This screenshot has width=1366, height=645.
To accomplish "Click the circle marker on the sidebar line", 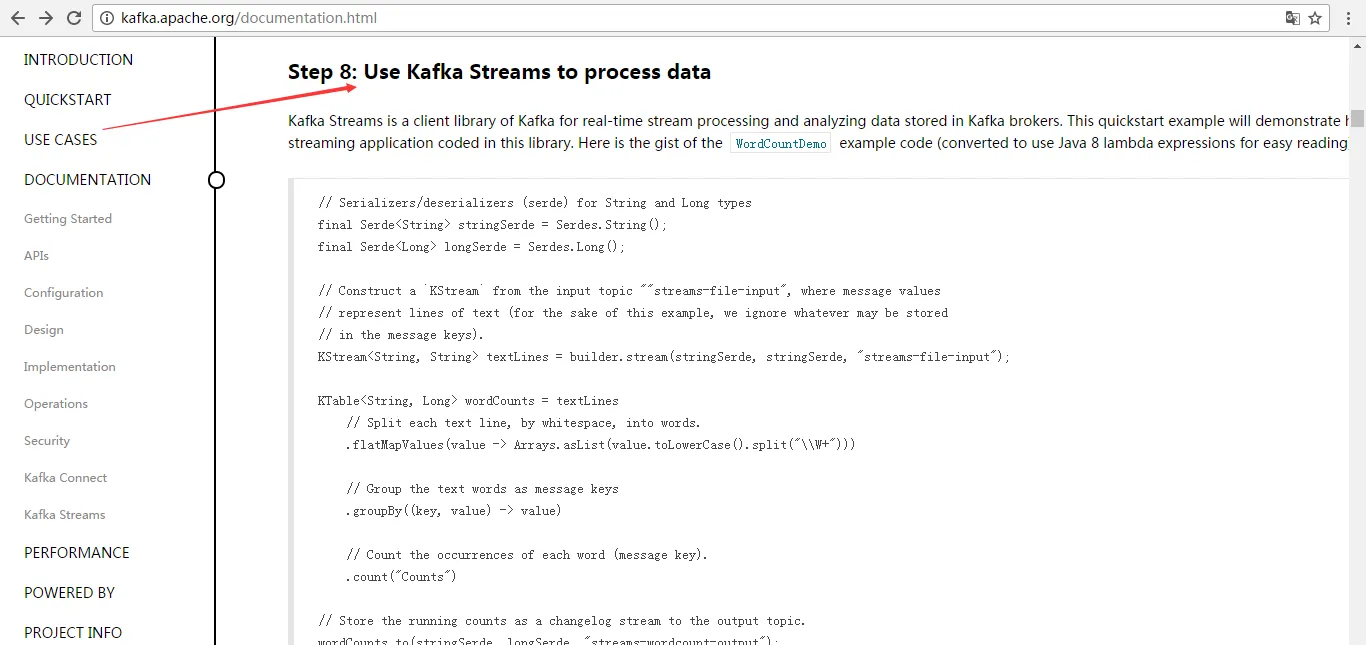I will coord(216,180).
